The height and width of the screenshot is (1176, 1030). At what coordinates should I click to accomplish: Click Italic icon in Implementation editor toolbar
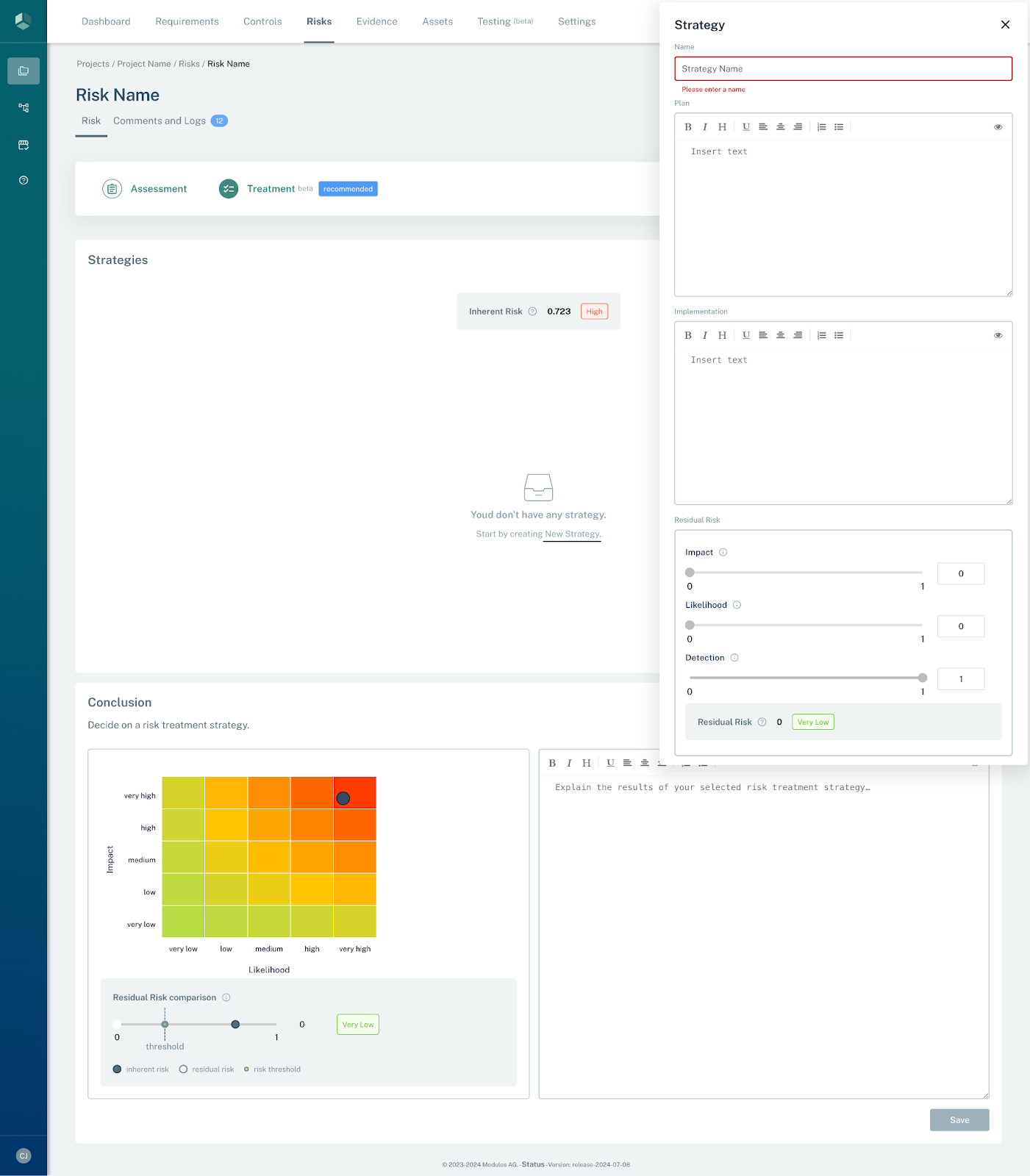coord(705,335)
